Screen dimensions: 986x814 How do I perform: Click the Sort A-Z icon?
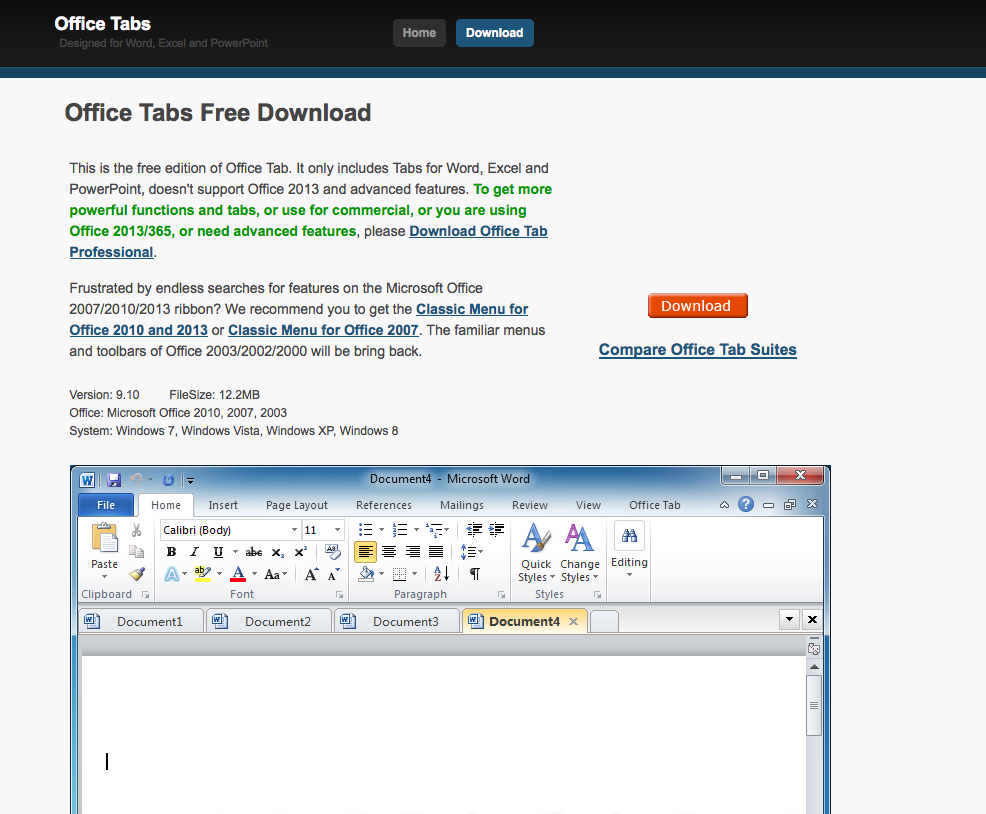(441, 574)
